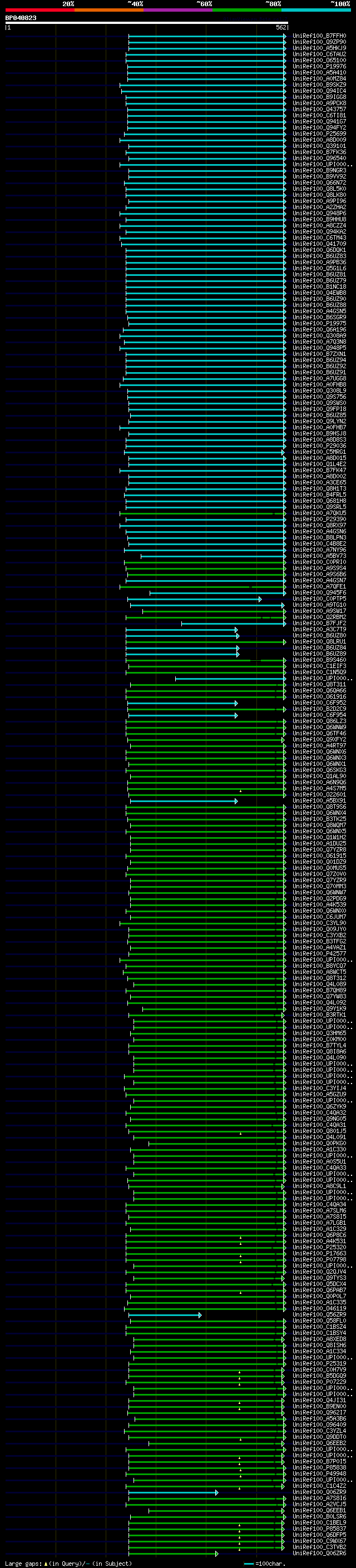Select the UniRef100_B9SKZ9 label
The image size is (356, 1568).
point(319,85)
